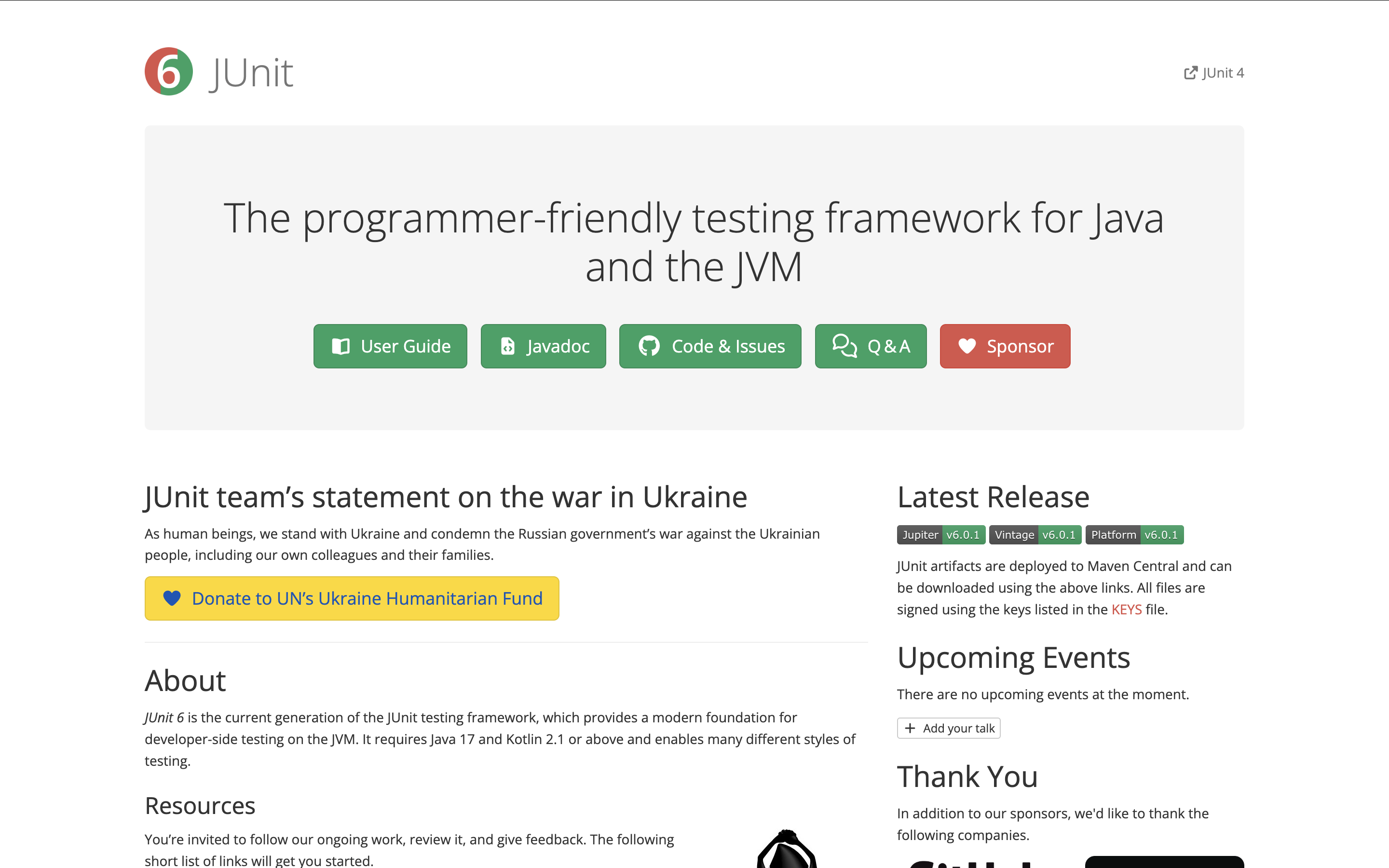Click the blue heart donate icon
The image size is (1389, 868).
tap(172, 598)
